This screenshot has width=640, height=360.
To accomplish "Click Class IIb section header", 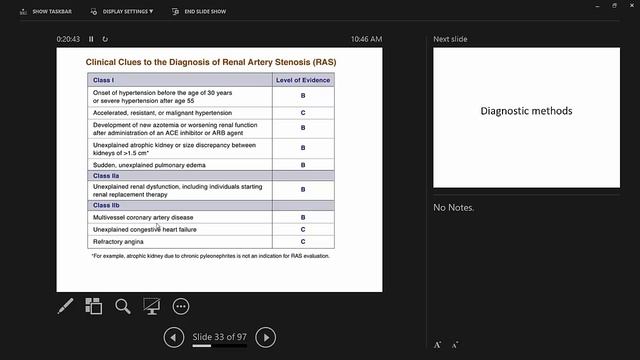I will pos(211,205).
